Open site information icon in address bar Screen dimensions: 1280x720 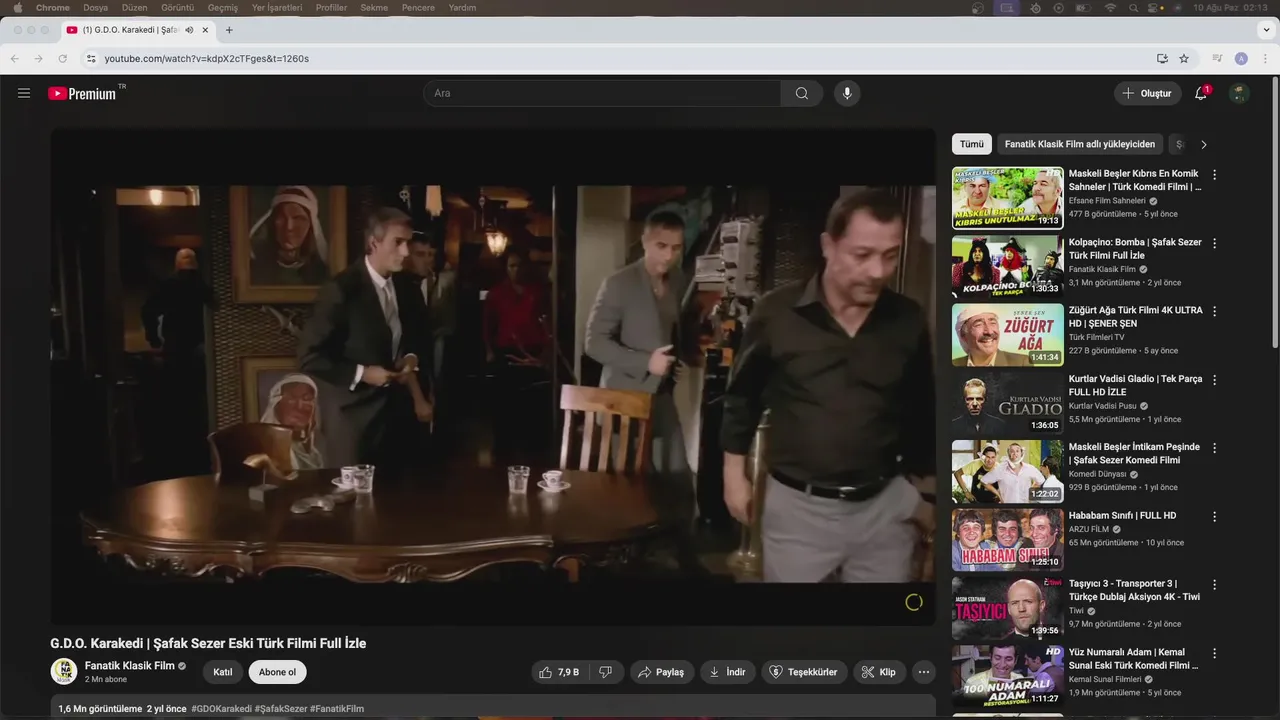pos(91,59)
